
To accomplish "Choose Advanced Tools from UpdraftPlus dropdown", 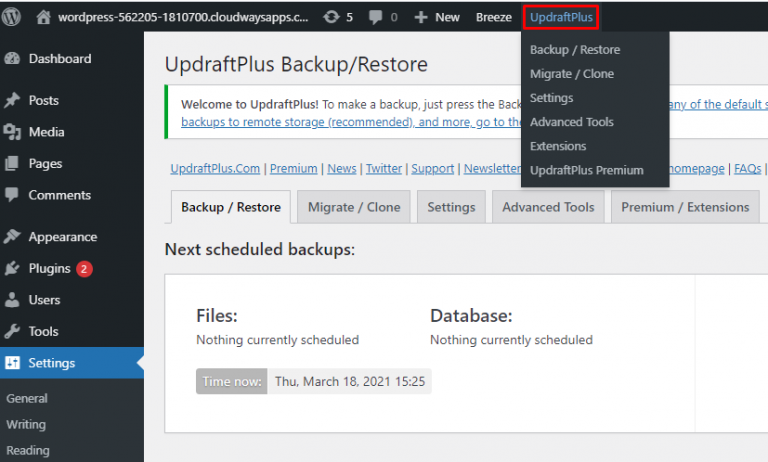I will coord(572,122).
